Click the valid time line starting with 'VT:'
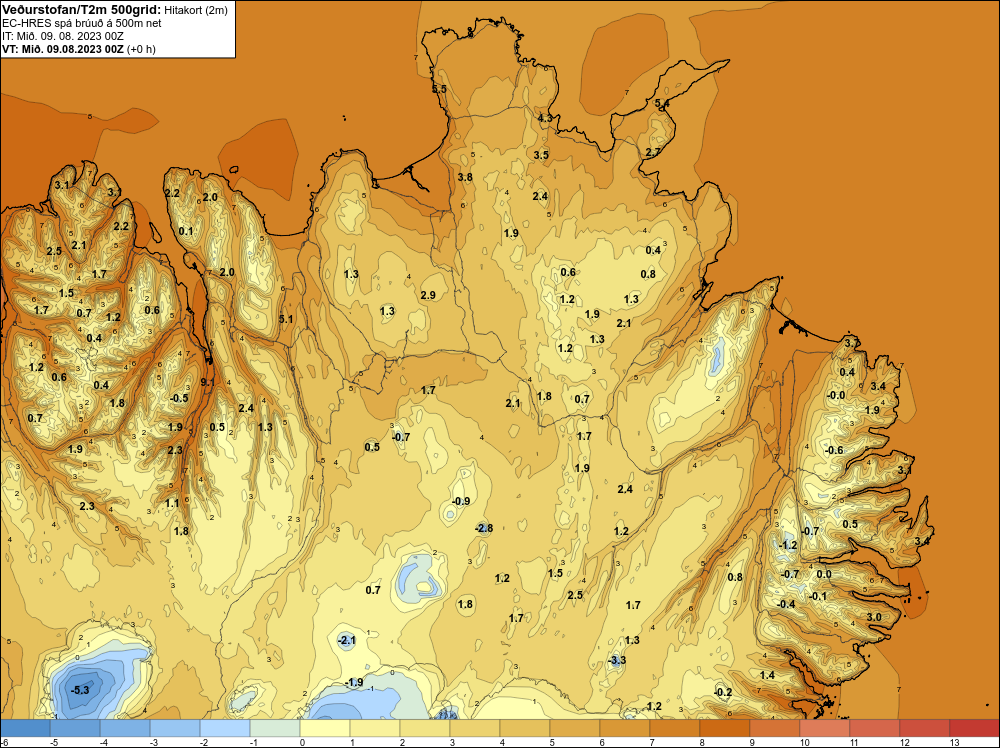This screenshot has height=748, width=1000. (x=78, y=49)
